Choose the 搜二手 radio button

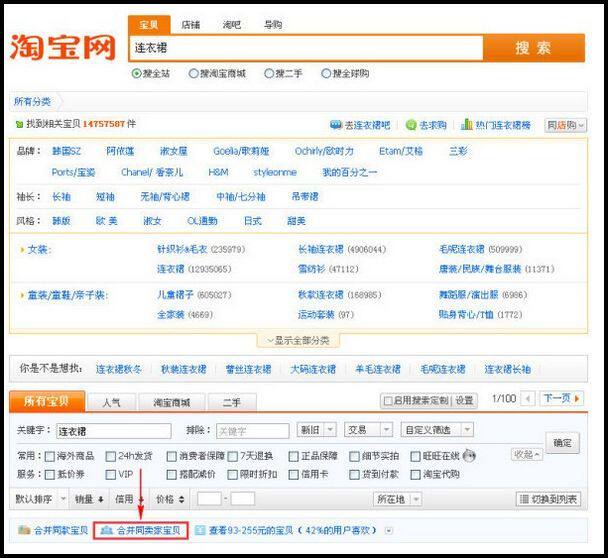coord(269,73)
